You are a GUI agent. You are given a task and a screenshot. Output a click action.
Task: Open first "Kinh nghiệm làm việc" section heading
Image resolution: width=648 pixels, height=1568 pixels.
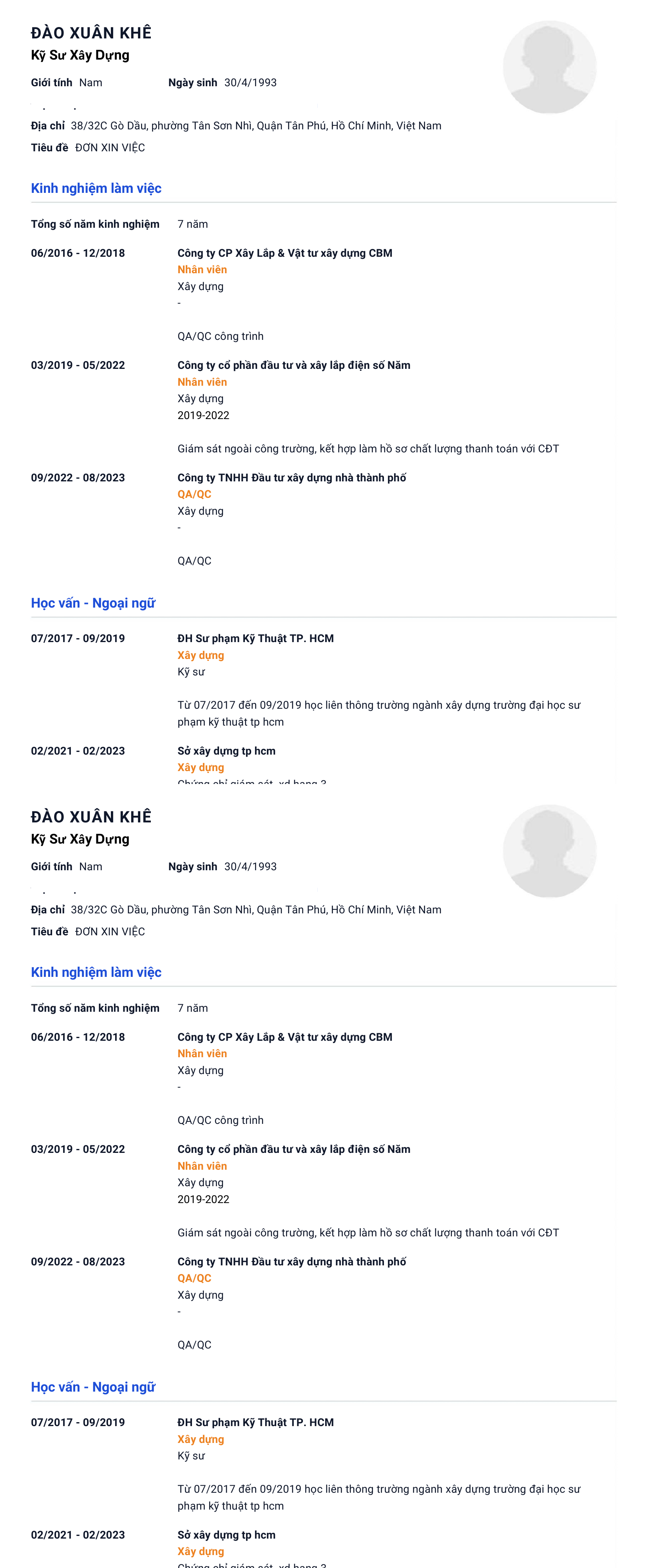pos(96,188)
